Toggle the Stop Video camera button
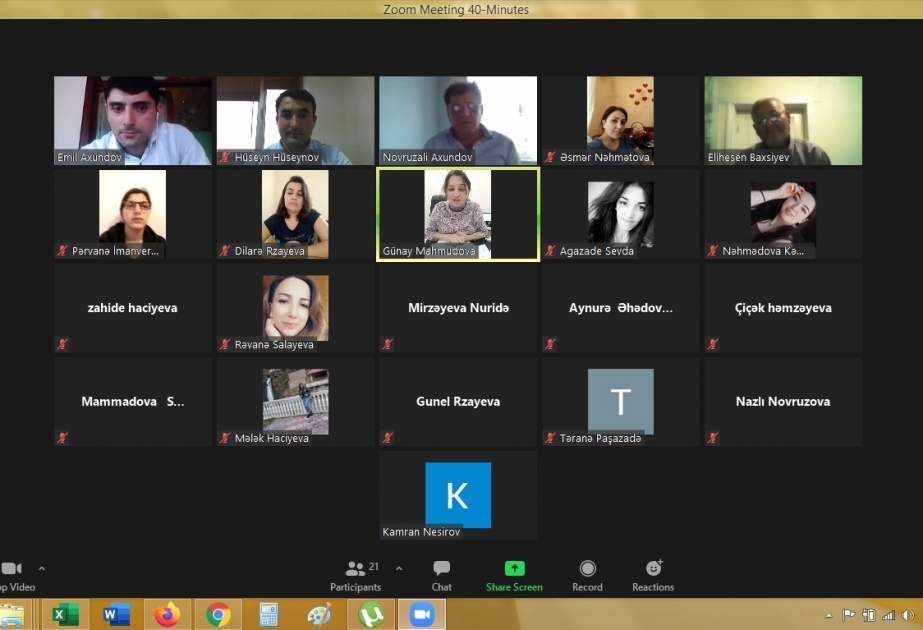The height and width of the screenshot is (630, 923). tap(15, 576)
